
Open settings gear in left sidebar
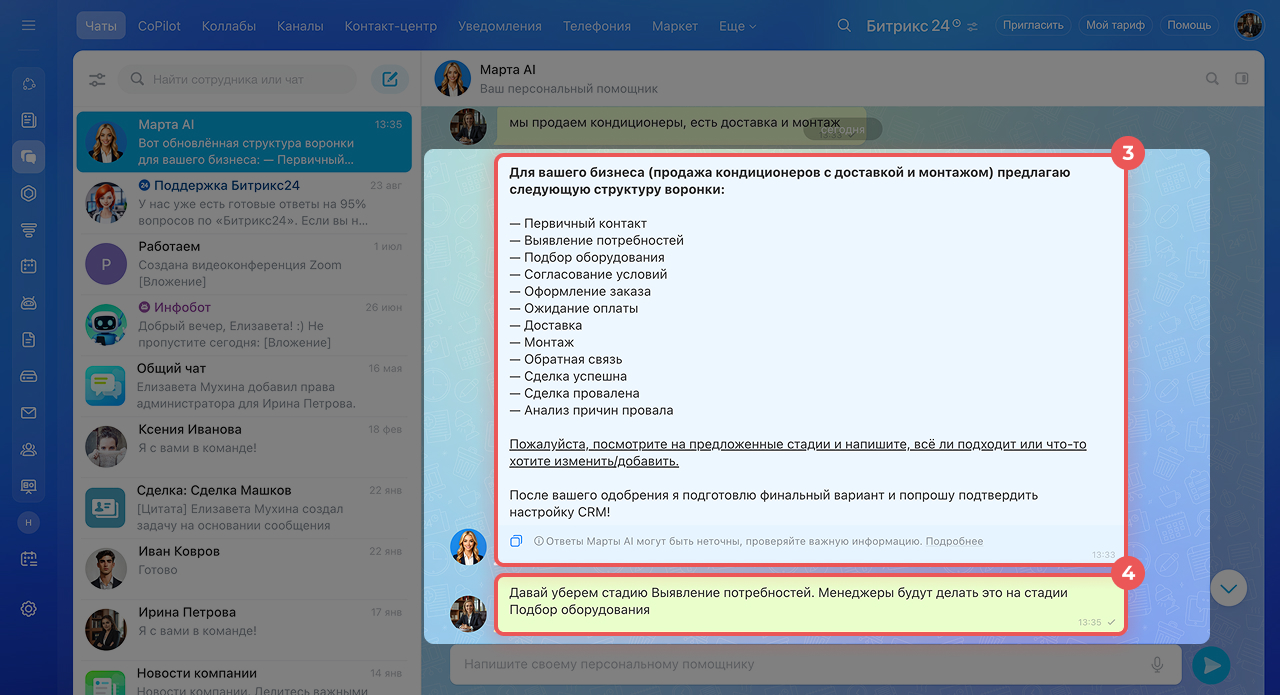tap(29, 608)
